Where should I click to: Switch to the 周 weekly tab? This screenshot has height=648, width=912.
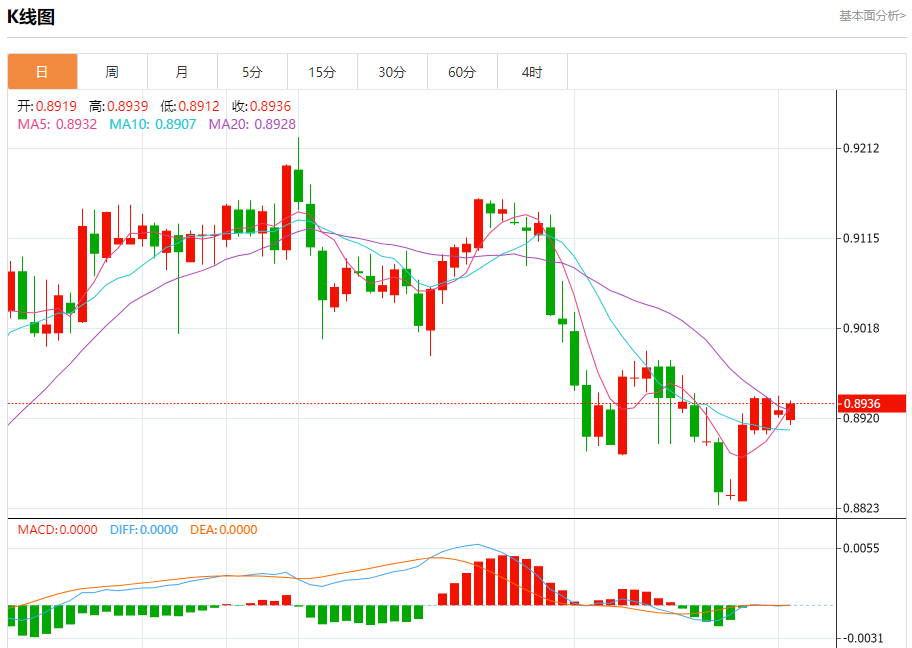pos(112,72)
